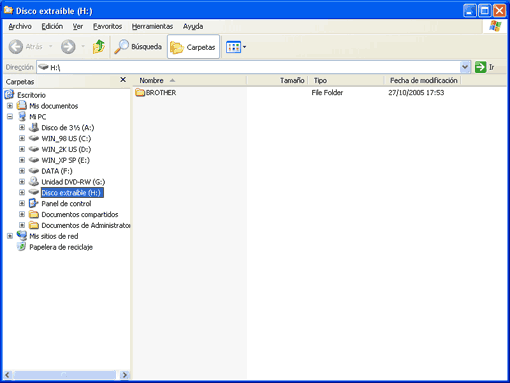Click the Mis documentos folder icon

tap(22, 106)
